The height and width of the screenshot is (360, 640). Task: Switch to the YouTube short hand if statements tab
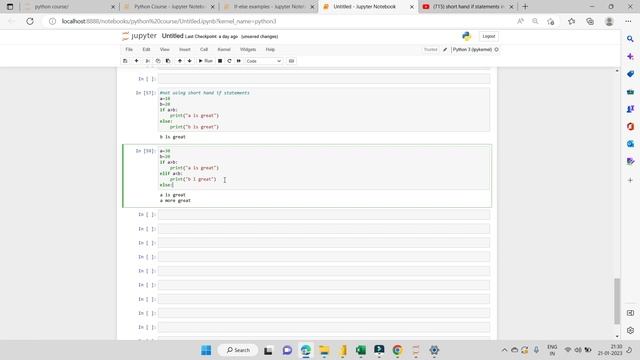[469, 7]
